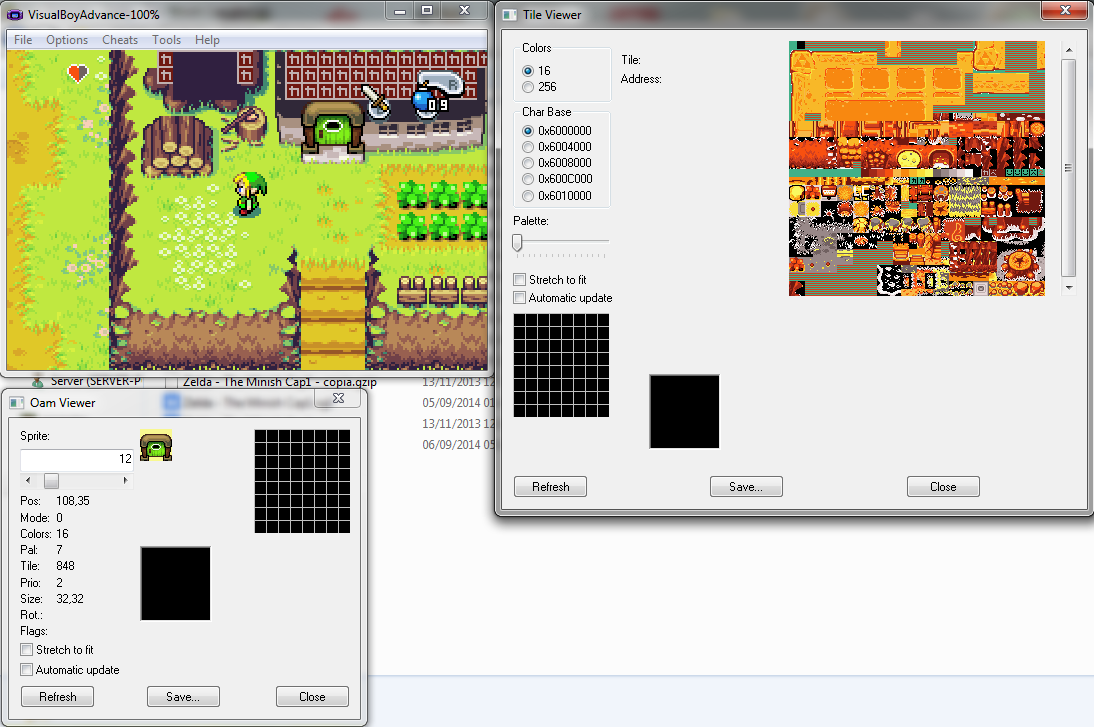Click Close in the Tile Viewer
The image size is (1094, 727).
(x=943, y=487)
